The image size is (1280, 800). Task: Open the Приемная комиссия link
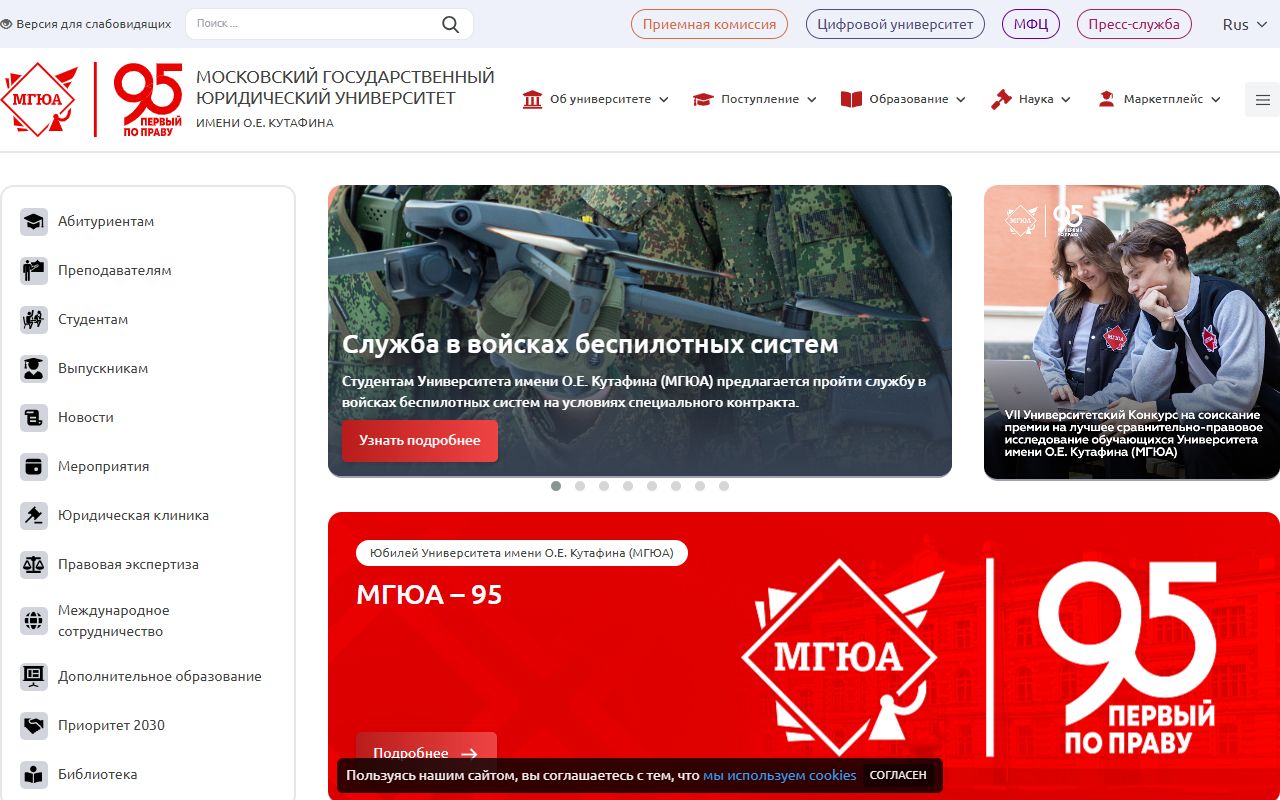(709, 24)
